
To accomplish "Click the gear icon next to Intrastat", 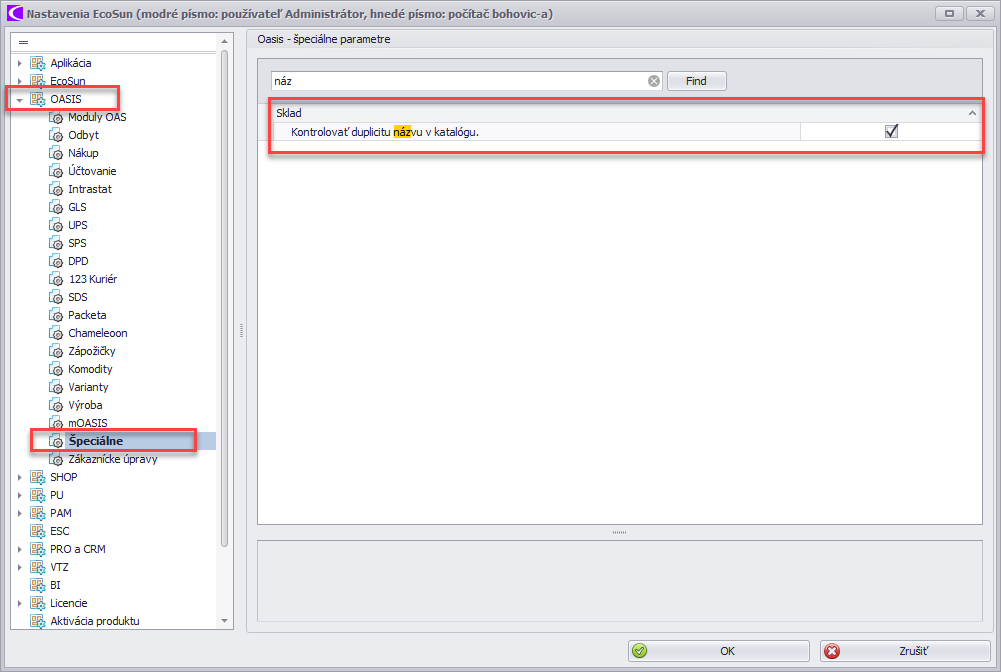I will [x=57, y=189].
